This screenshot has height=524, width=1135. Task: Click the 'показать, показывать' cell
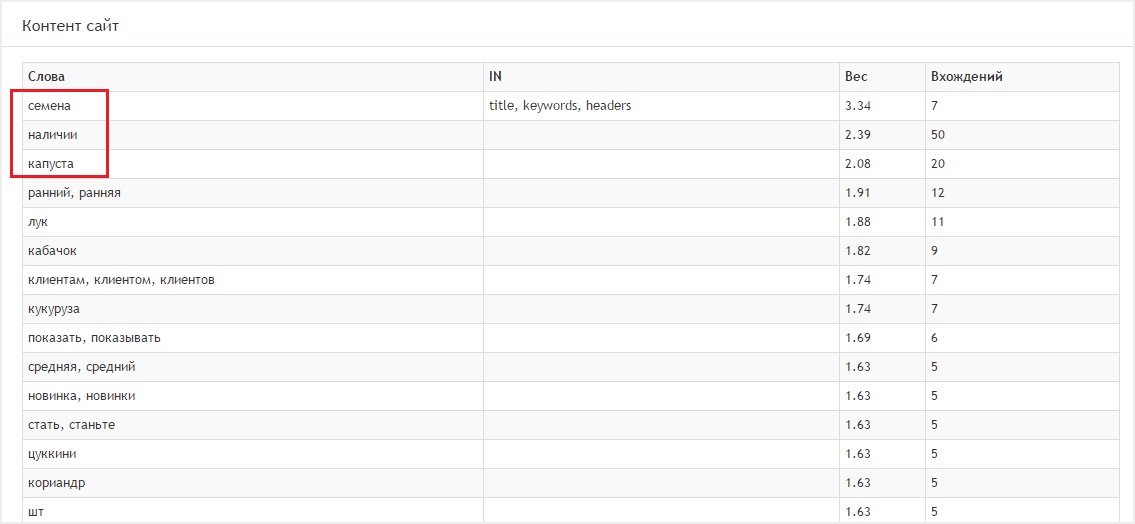tap(94, 337)
